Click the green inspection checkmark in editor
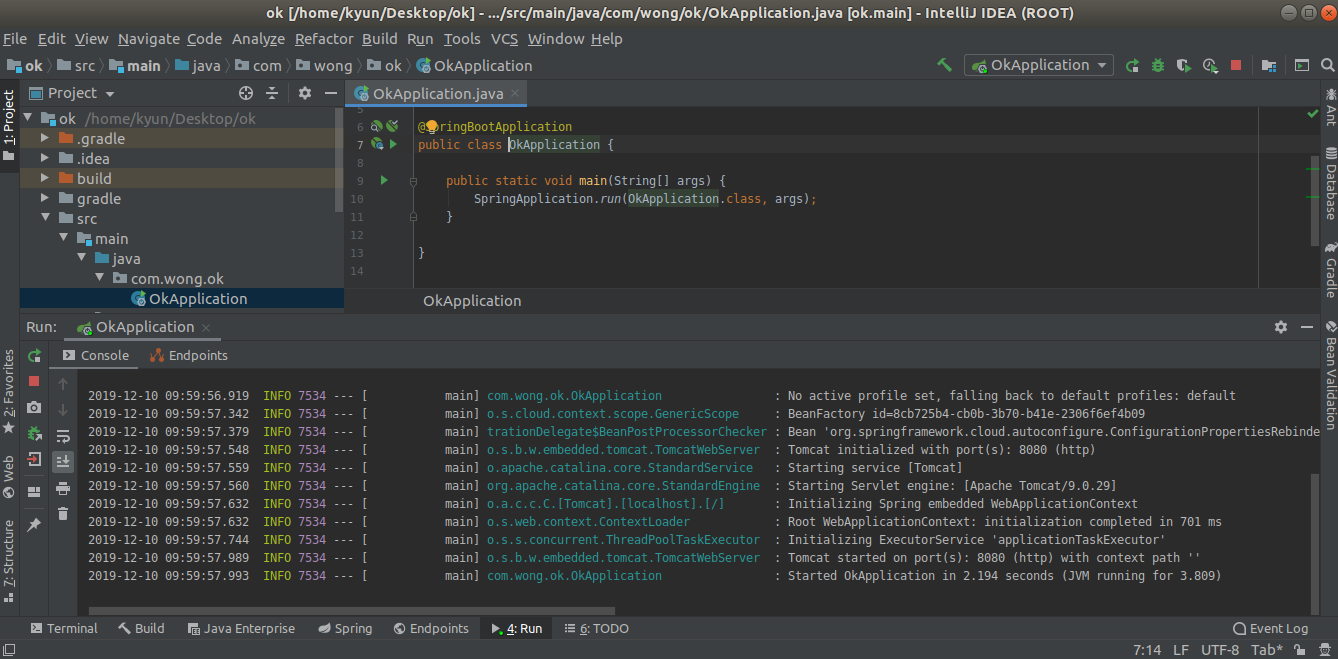 pos(1313,114)
